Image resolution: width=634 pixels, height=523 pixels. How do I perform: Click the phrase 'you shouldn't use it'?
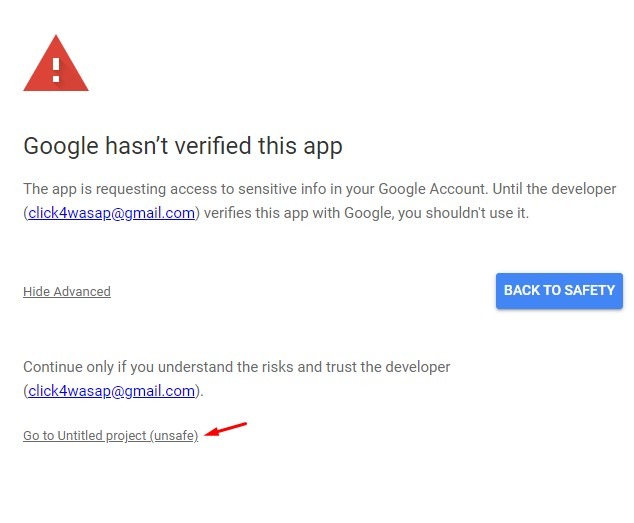(462, 213)
